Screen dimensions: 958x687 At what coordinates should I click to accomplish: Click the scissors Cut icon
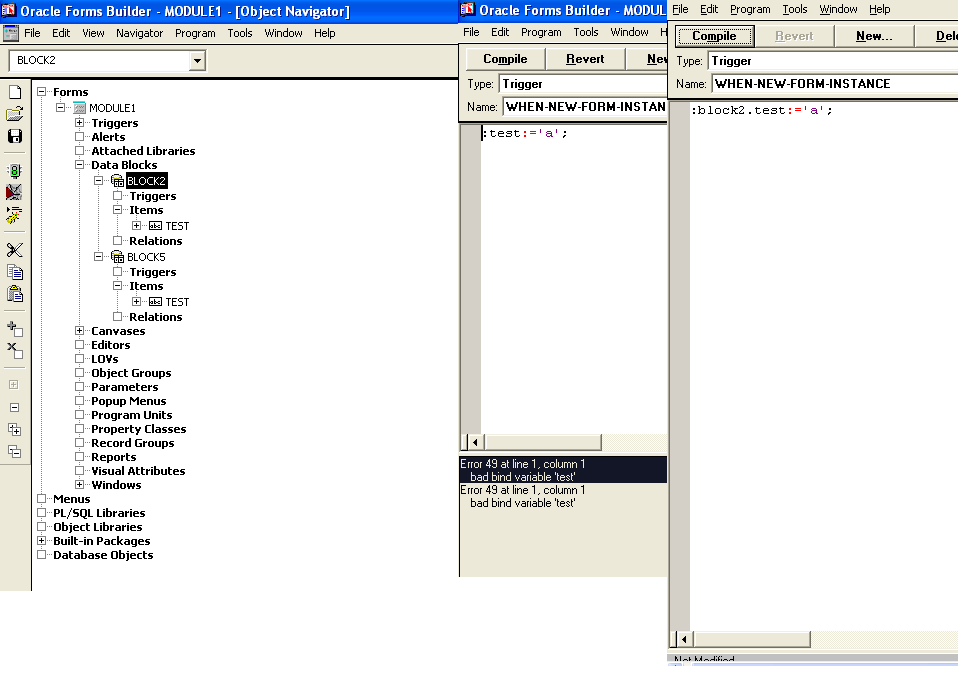(15, 249)
